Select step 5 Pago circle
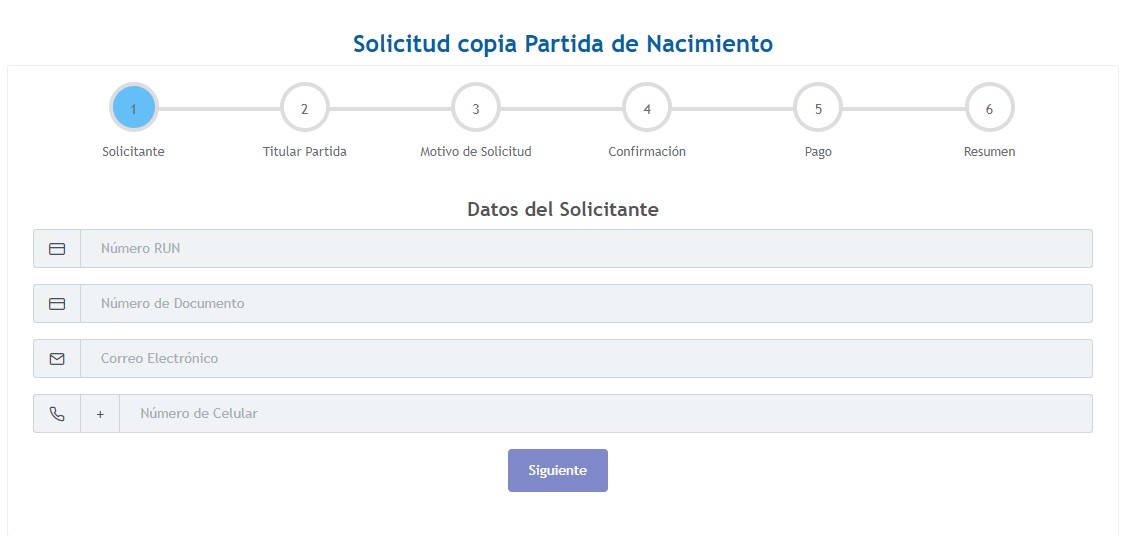1123x536 pixels. pos(818,108)
